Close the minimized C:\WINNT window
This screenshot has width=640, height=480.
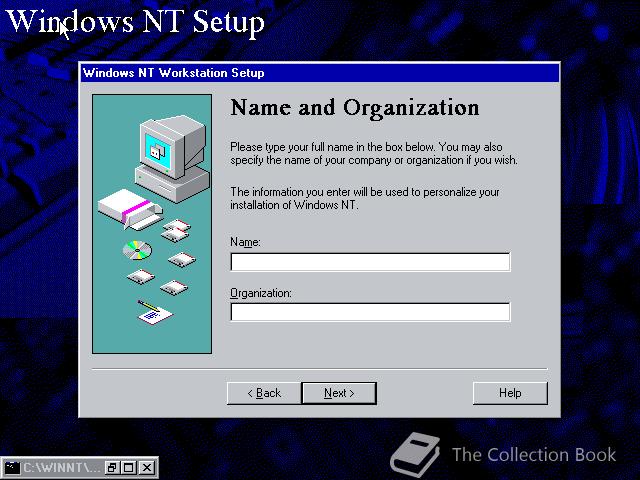pyautogui.click(x=147, y=467)
